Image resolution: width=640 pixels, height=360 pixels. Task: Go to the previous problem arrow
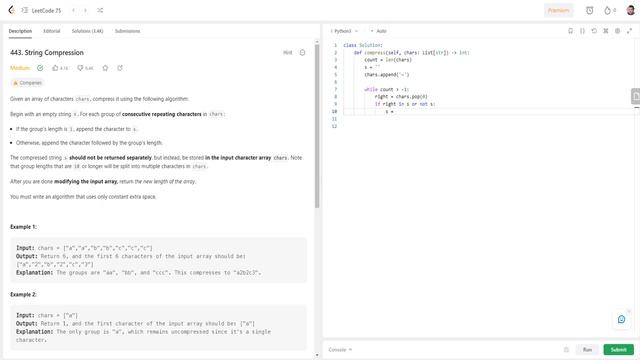click(x=73, y=10)
